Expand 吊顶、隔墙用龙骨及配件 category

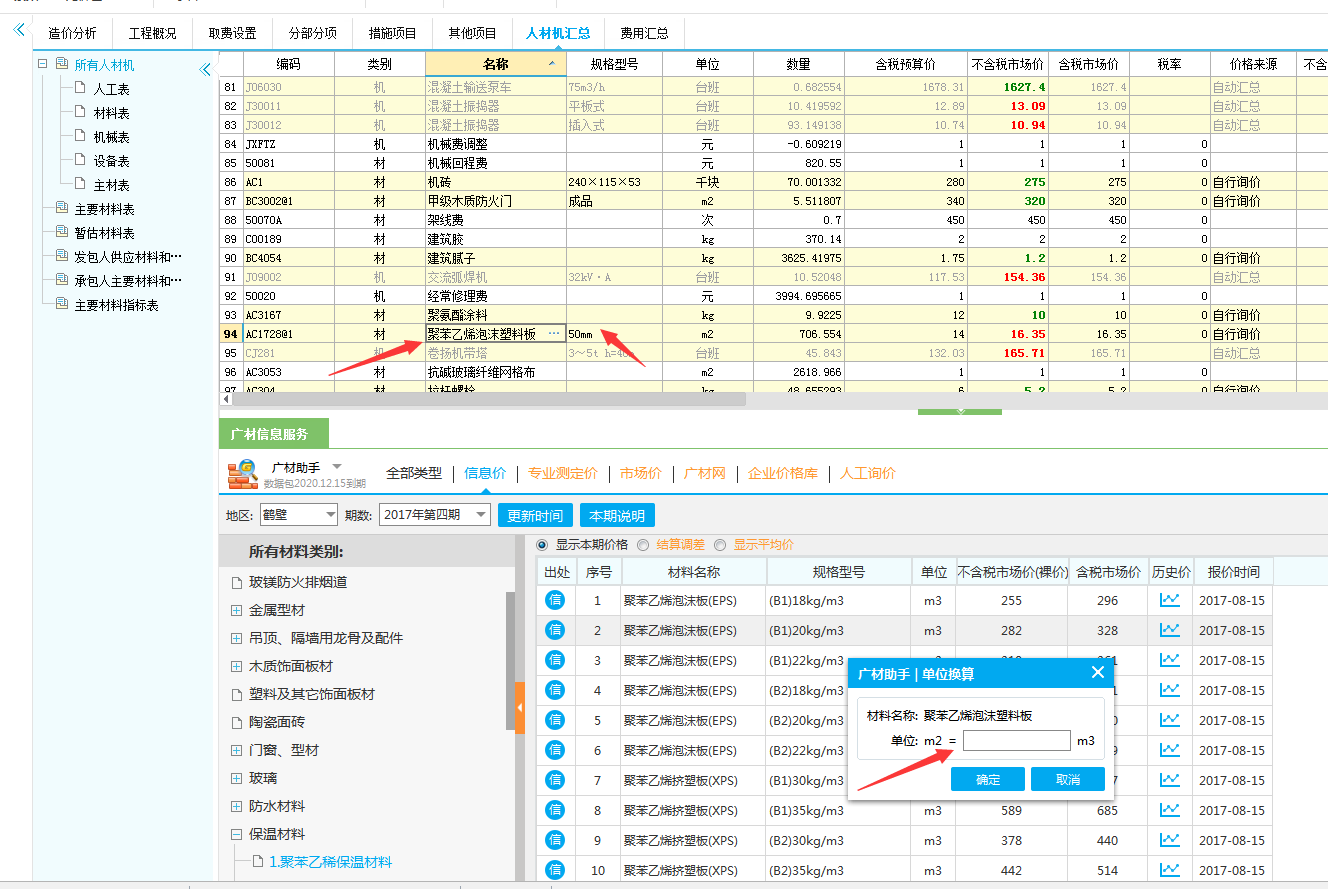pos(236,638)
